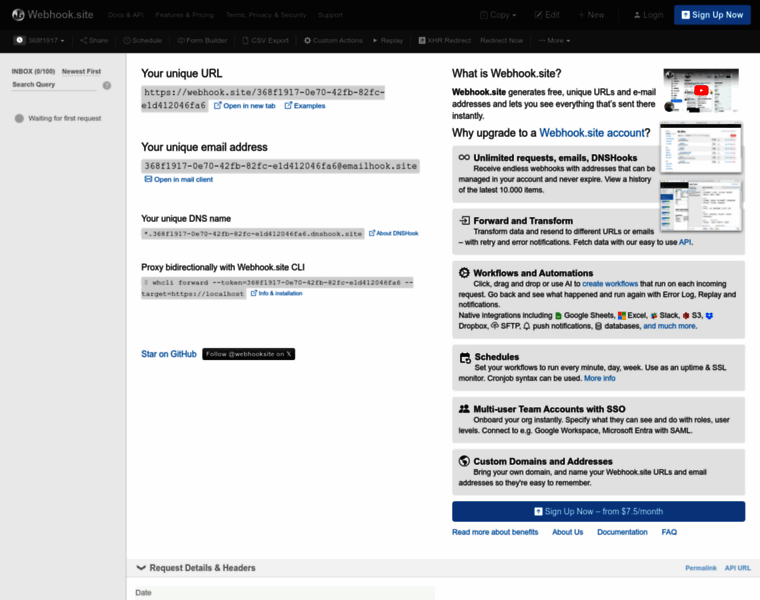Open the Documentation link

pos(622,532)
